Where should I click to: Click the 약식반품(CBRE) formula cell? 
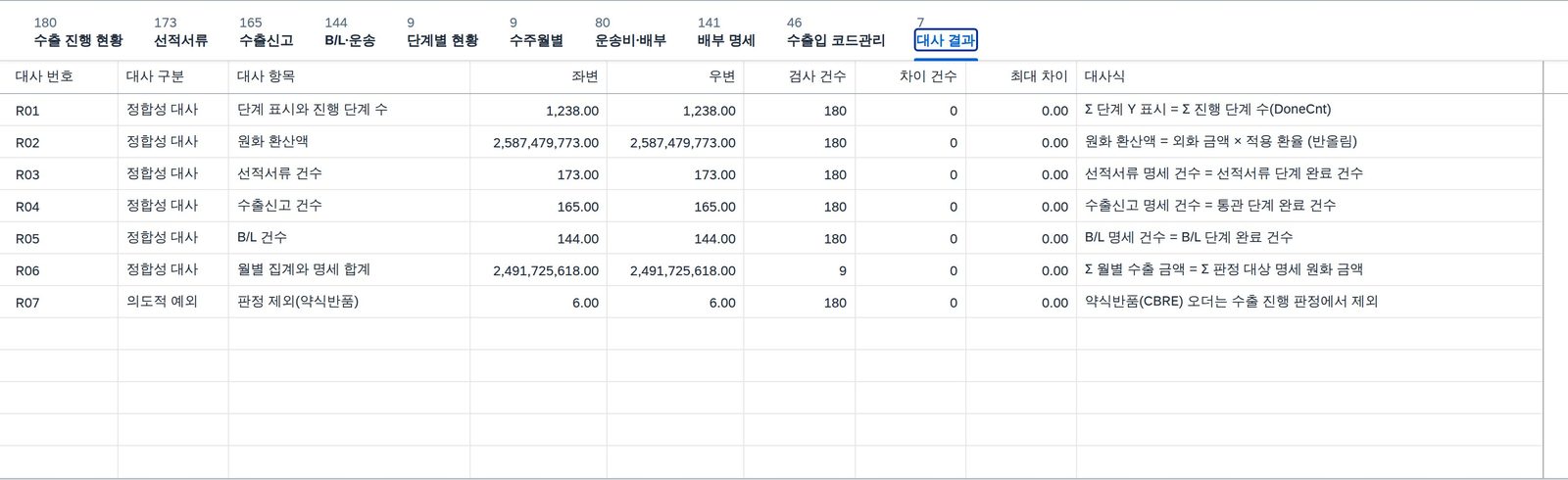pos(1309,302)
